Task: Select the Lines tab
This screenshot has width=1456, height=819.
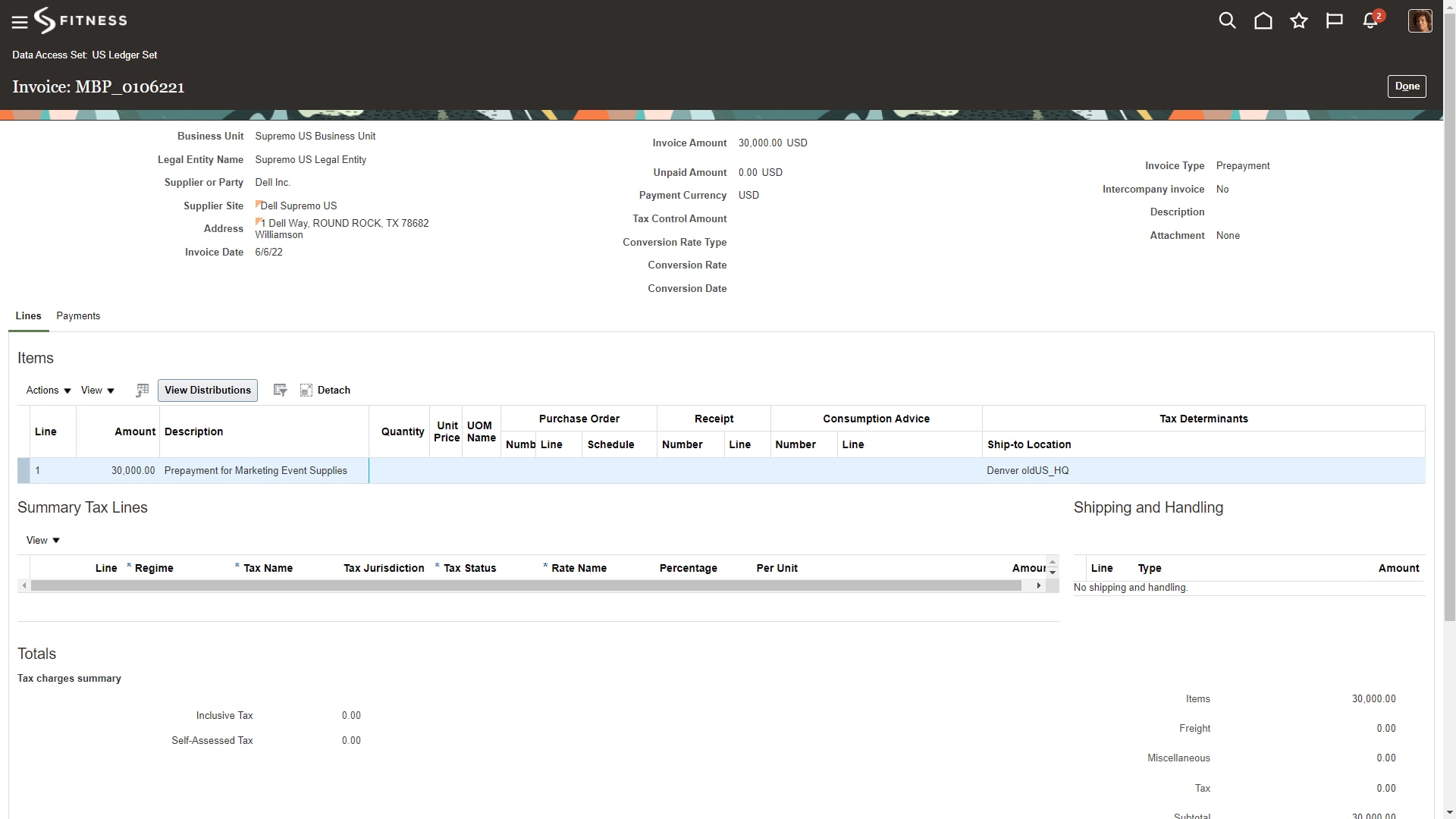Action: pos(28,316)
